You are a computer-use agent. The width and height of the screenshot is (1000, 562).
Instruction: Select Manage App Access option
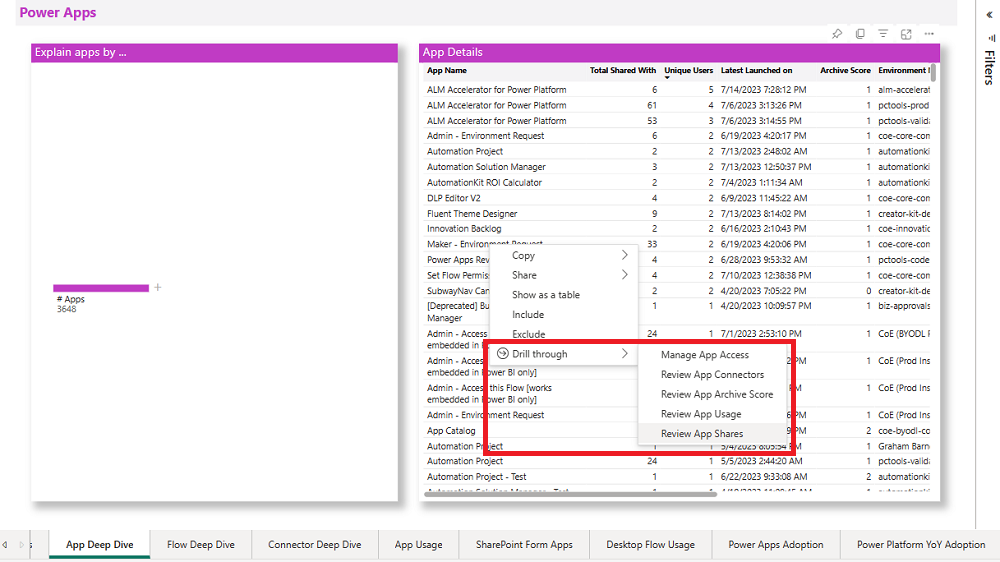[x=704, y=355]
